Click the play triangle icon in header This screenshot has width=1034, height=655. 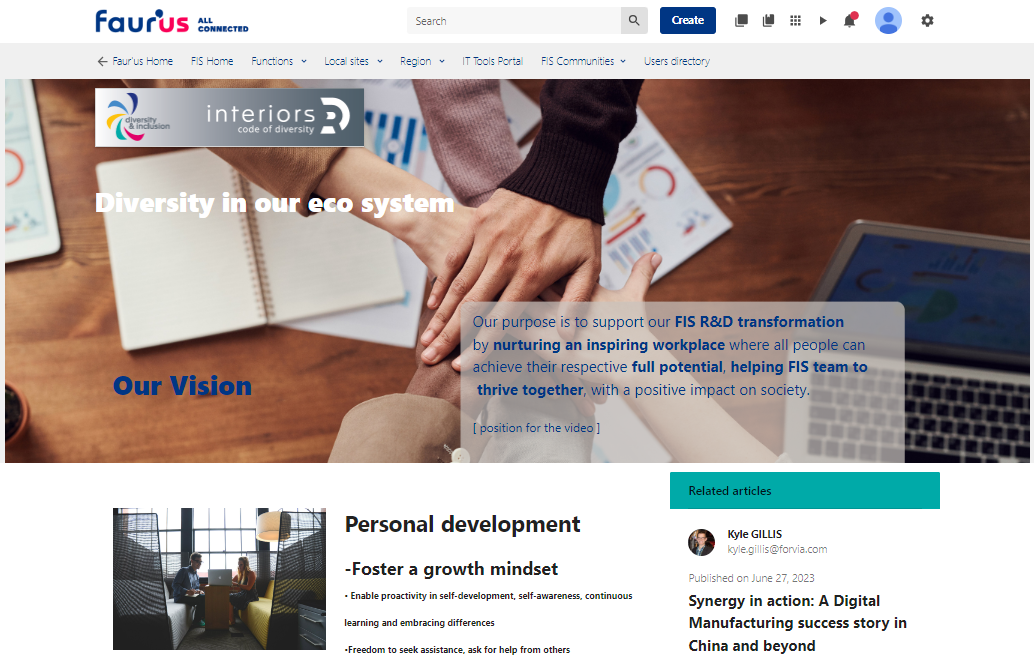(x=823, y=21)
